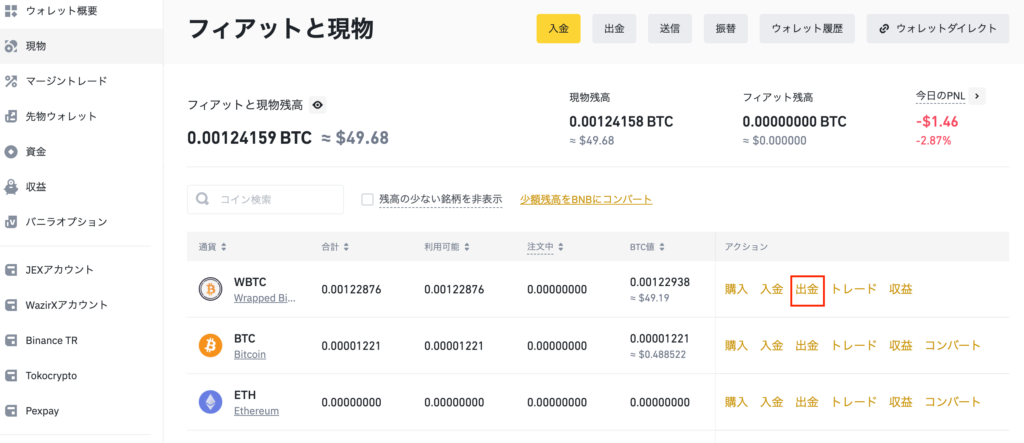Open Wallet Direct (ウォレットダイレクト)
The height and width of the screenshot is (443, 1024).
click(x=938, y=29)
